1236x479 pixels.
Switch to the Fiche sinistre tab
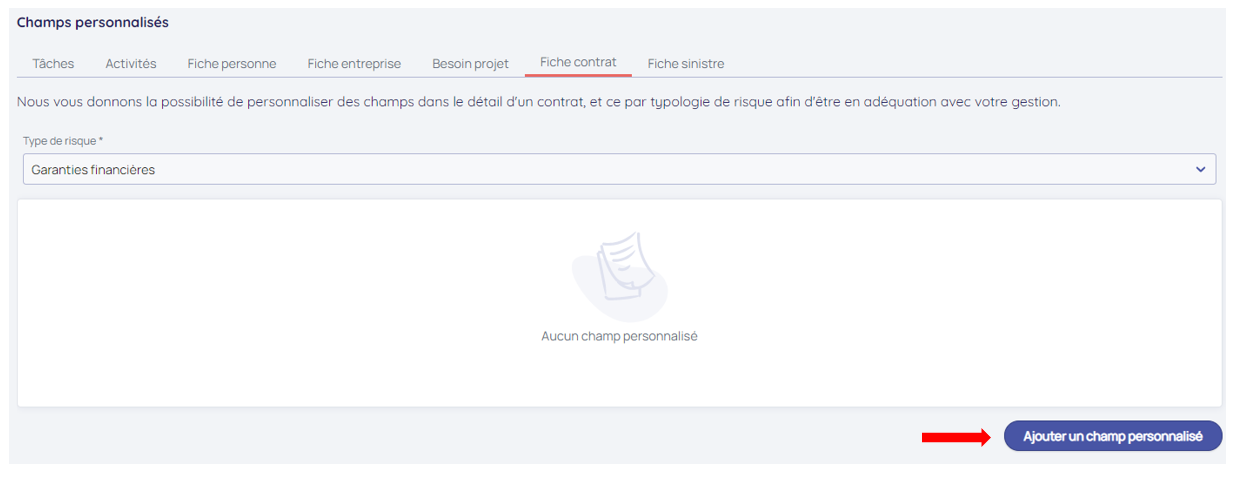click(686, 64)
